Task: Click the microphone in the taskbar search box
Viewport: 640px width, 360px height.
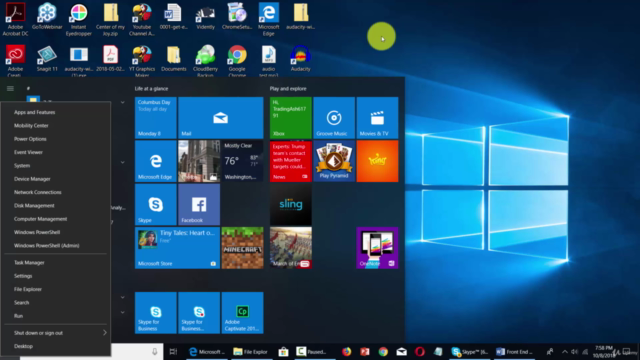Action: pos(155,351)
